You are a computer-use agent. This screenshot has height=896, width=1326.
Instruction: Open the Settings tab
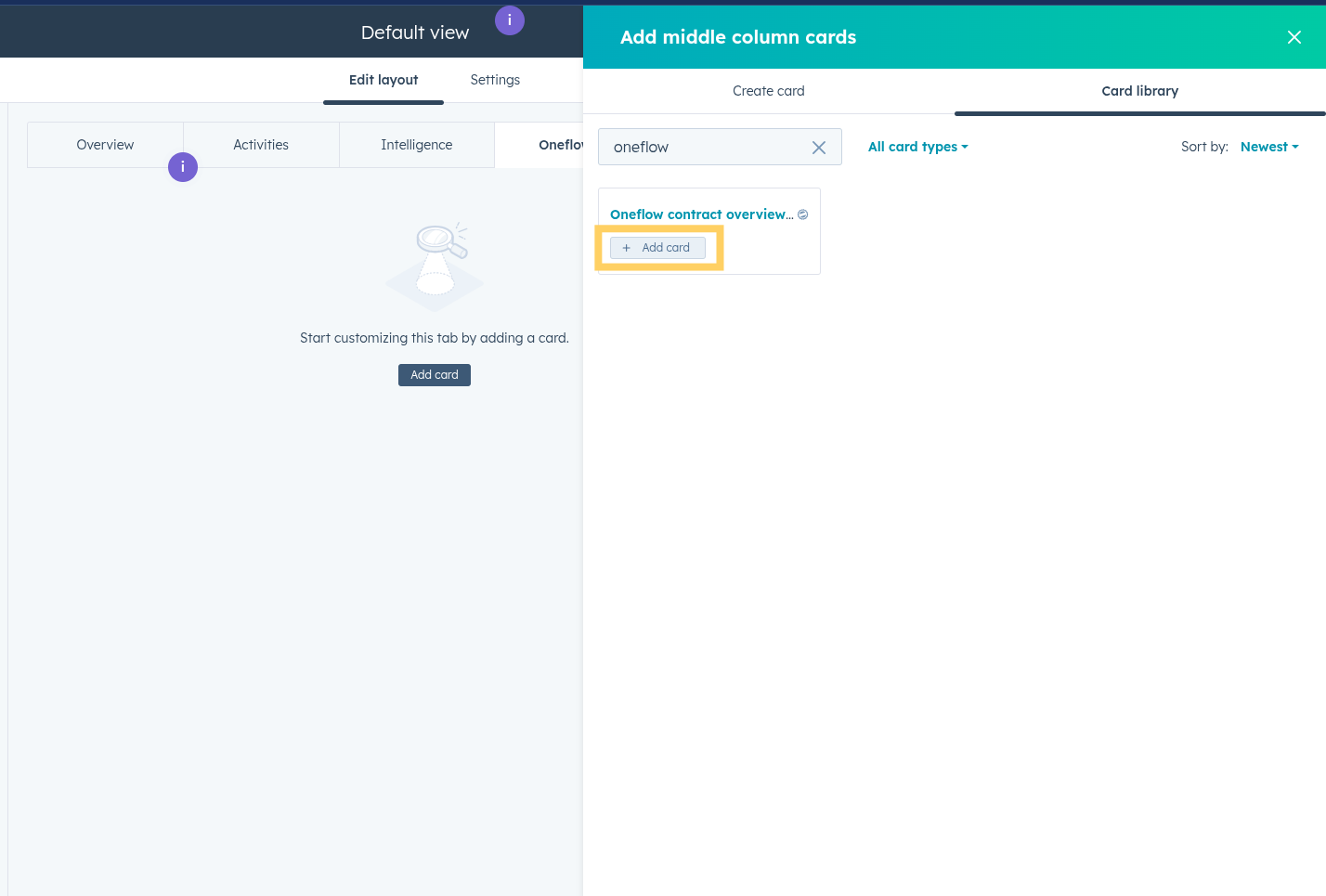coord(495,80)
